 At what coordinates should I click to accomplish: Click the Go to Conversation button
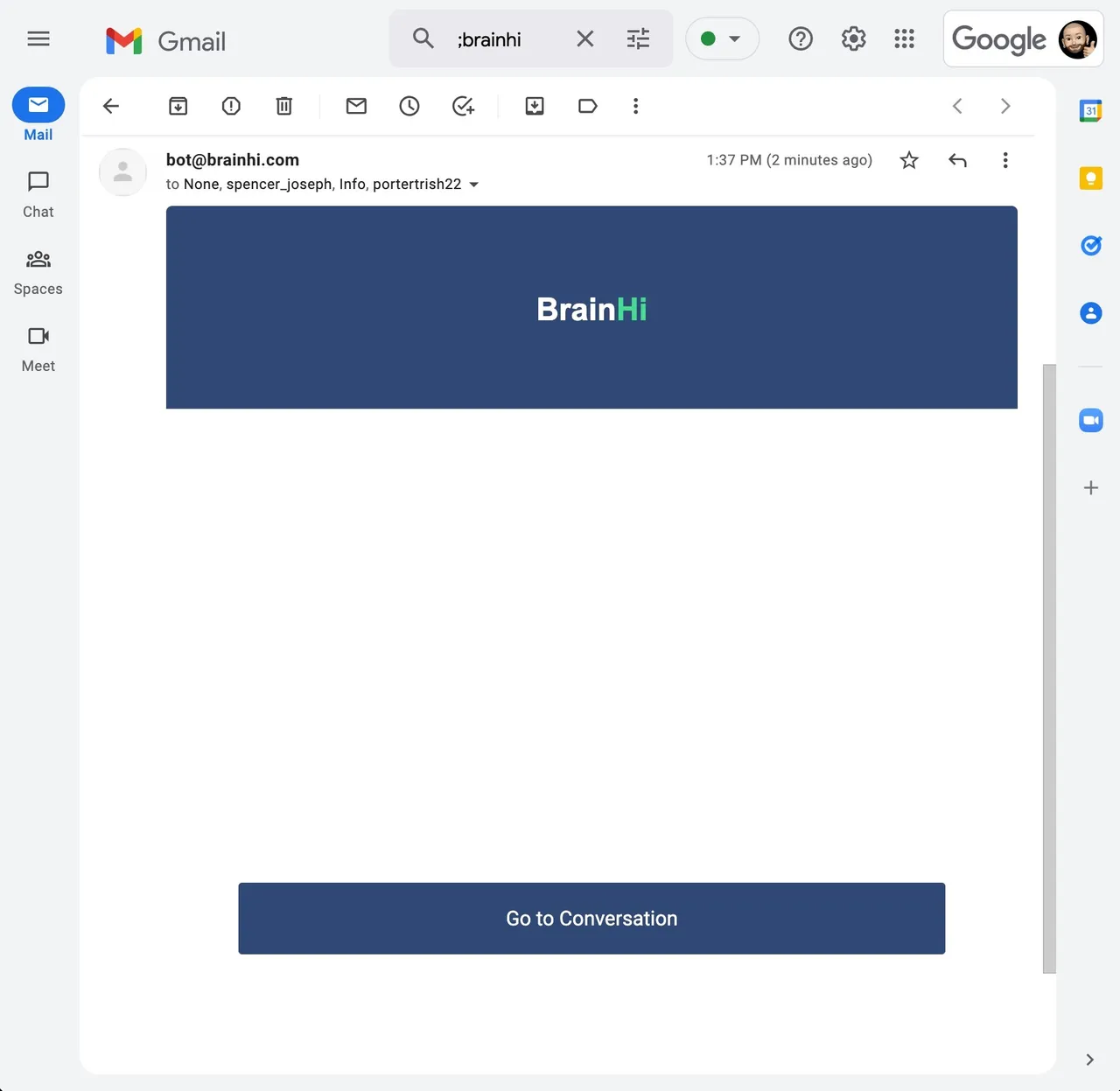click(x=591, y=919)
